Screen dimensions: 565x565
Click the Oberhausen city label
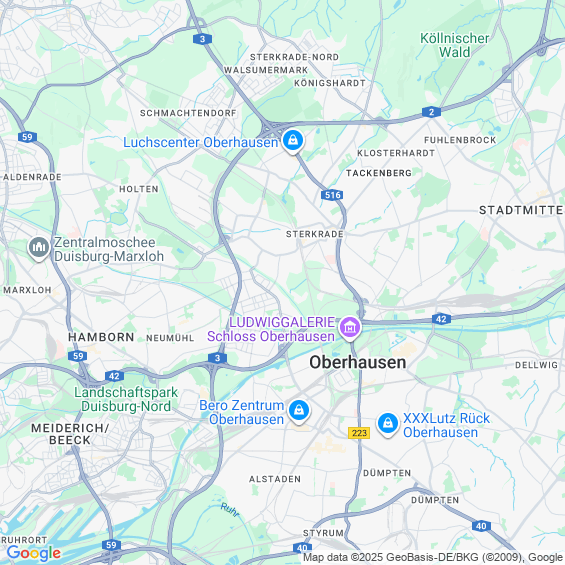pos(357,362)
